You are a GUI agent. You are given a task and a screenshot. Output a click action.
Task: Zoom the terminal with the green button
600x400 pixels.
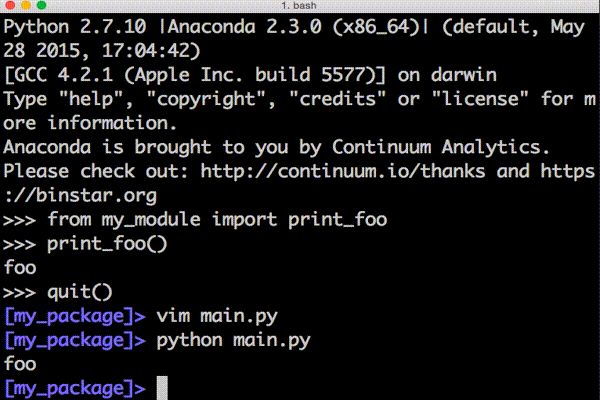41,5
